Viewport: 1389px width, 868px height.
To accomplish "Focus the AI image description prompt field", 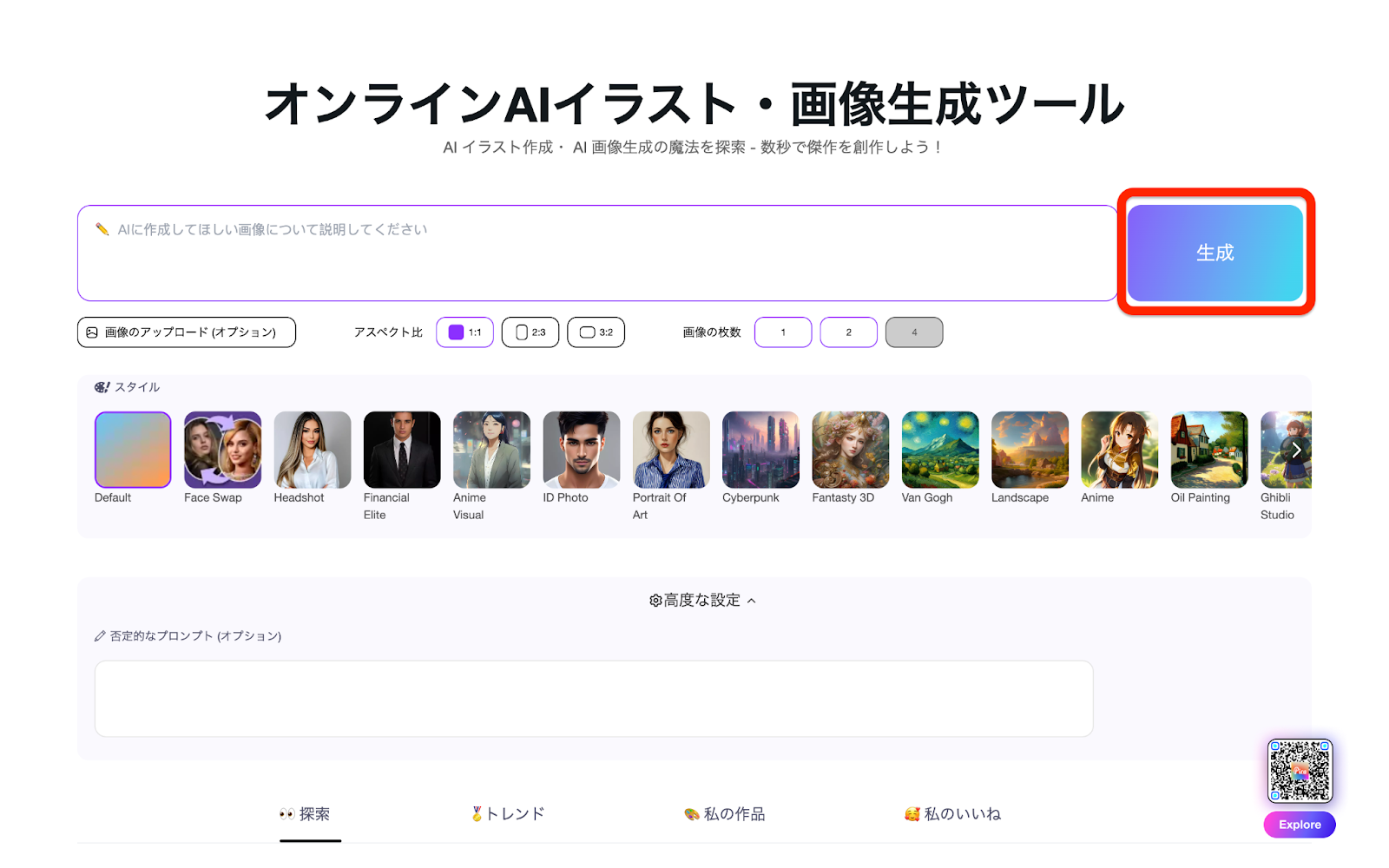I will (x=597, y=253).
